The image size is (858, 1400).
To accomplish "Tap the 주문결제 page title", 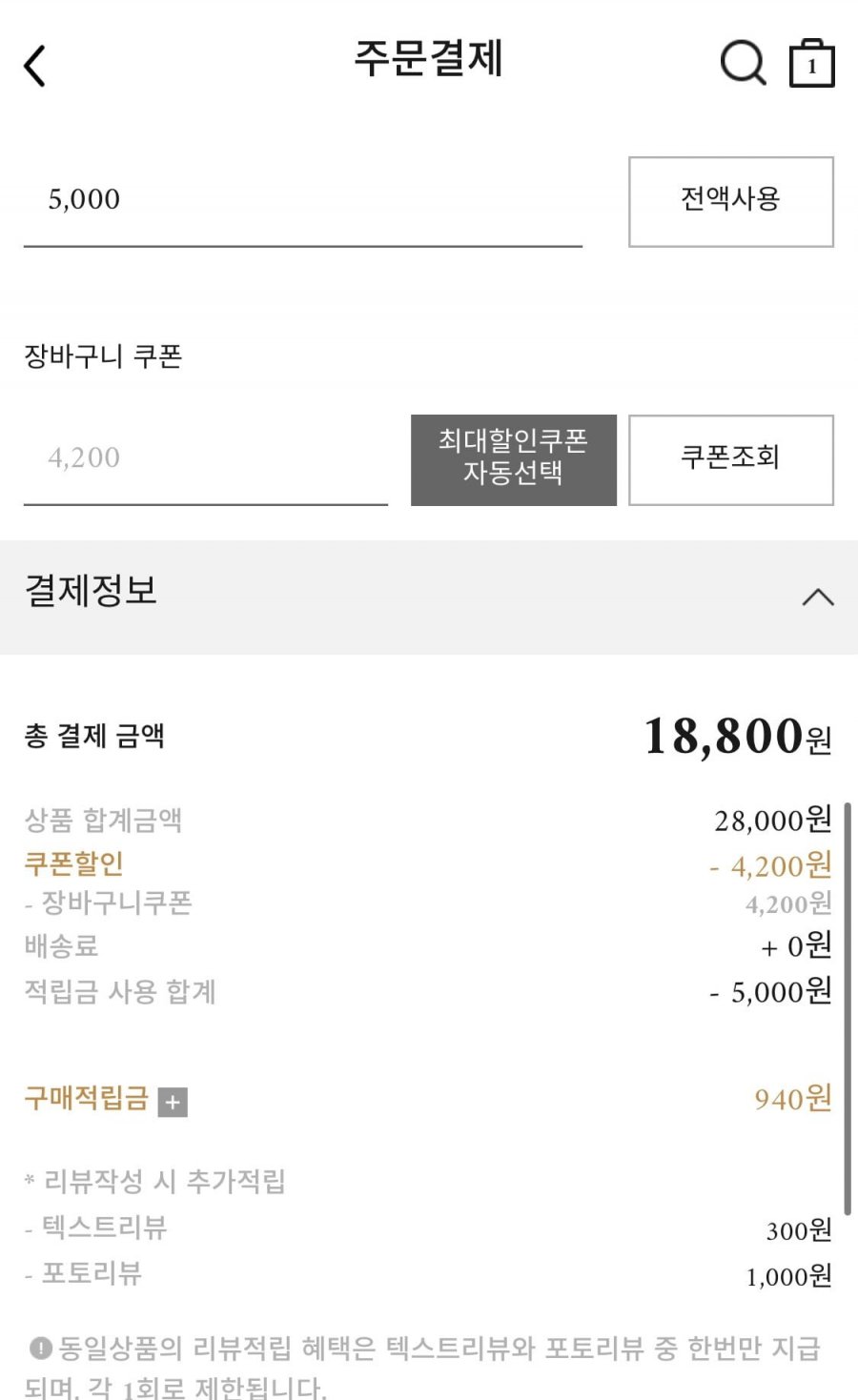I will 428,59.
